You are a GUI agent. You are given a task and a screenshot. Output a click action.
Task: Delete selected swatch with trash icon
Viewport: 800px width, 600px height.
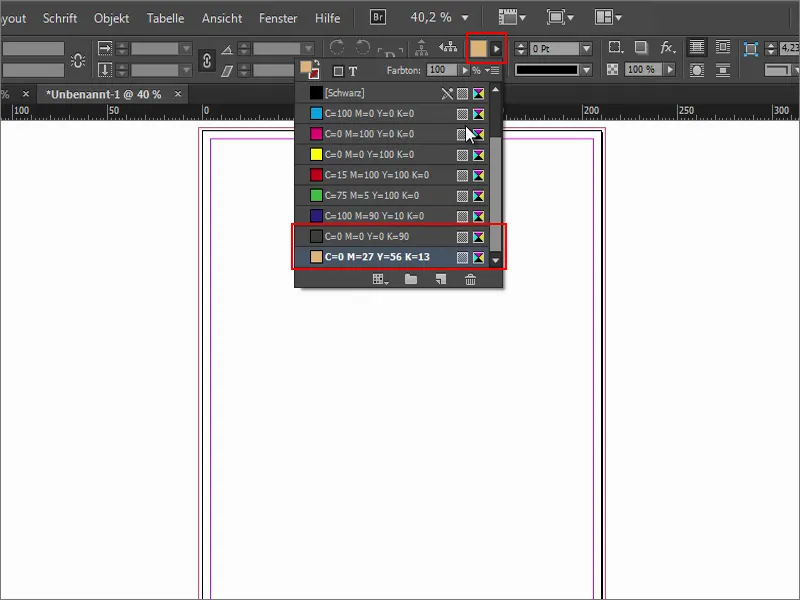pyautogui.click(x=470, y=279)
